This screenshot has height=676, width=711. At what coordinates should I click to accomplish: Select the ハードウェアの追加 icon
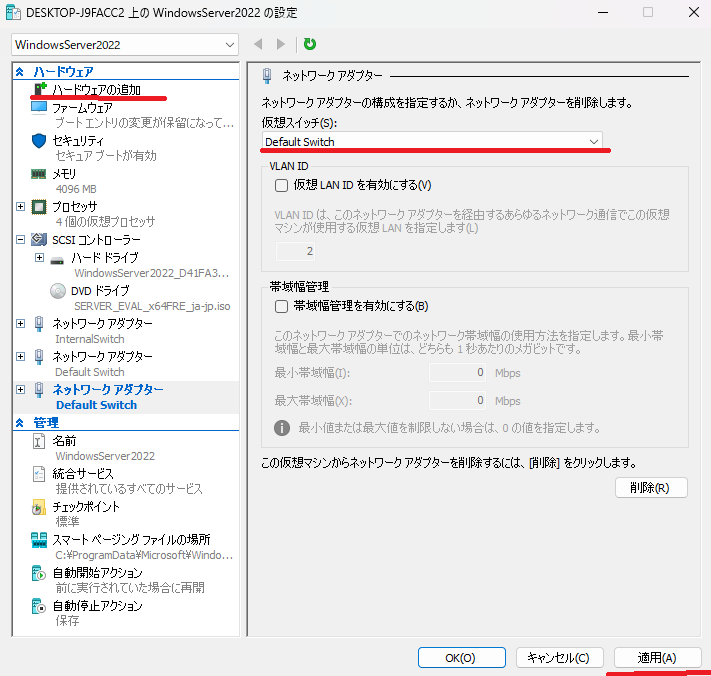coord(40,89)
